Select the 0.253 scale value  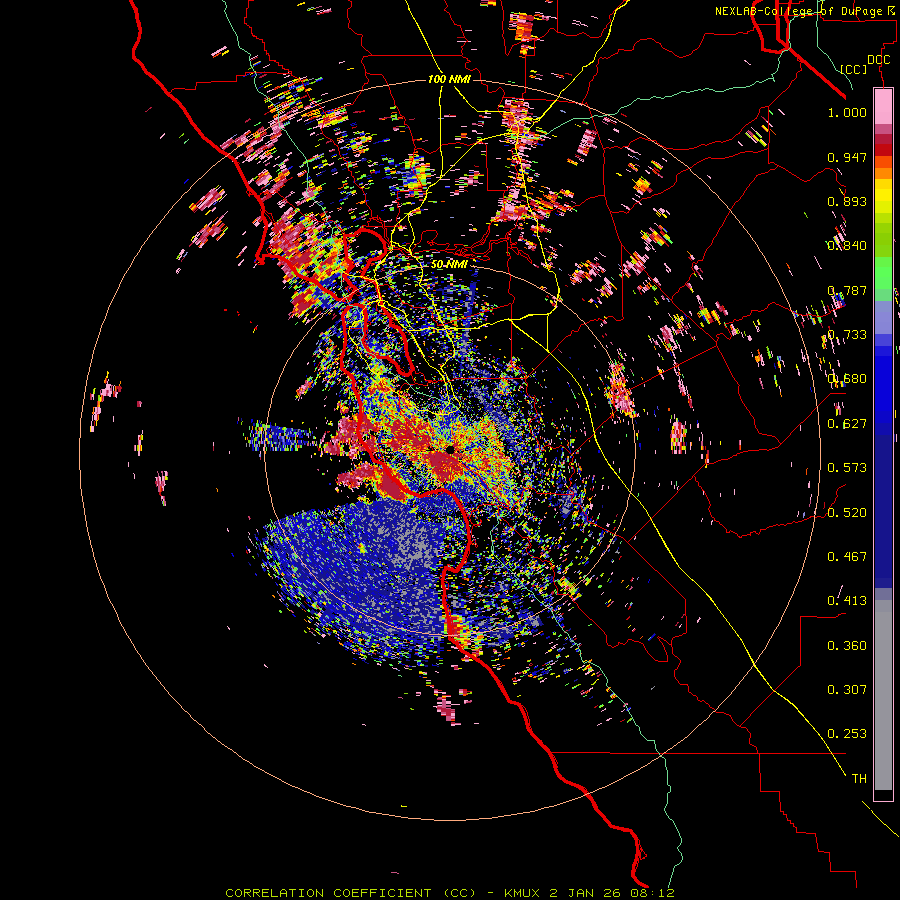click(847, 734)
